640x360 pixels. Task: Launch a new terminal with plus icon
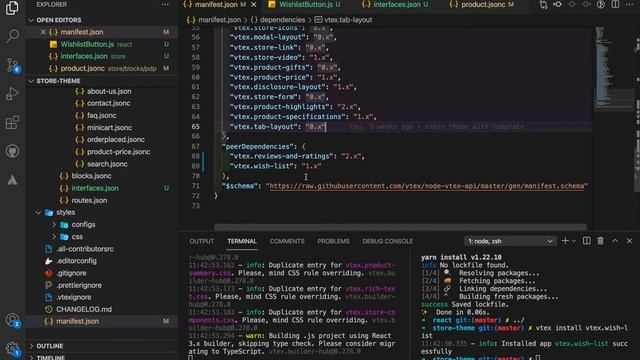[x=565, y=241]
